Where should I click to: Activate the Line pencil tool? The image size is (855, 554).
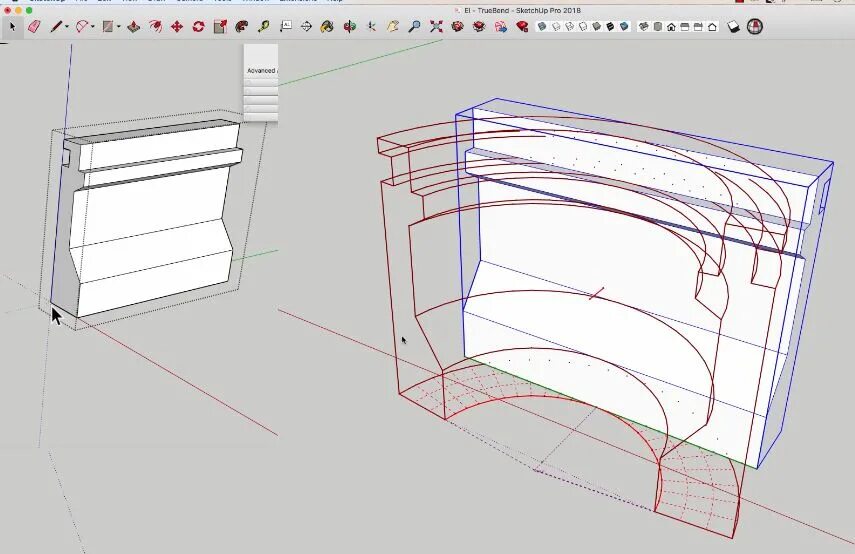click(56, 26)
